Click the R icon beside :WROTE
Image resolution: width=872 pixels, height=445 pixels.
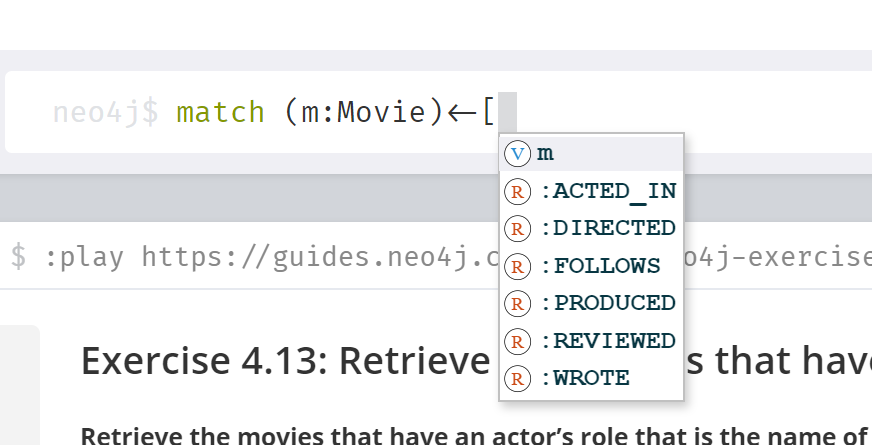(517, 378)
